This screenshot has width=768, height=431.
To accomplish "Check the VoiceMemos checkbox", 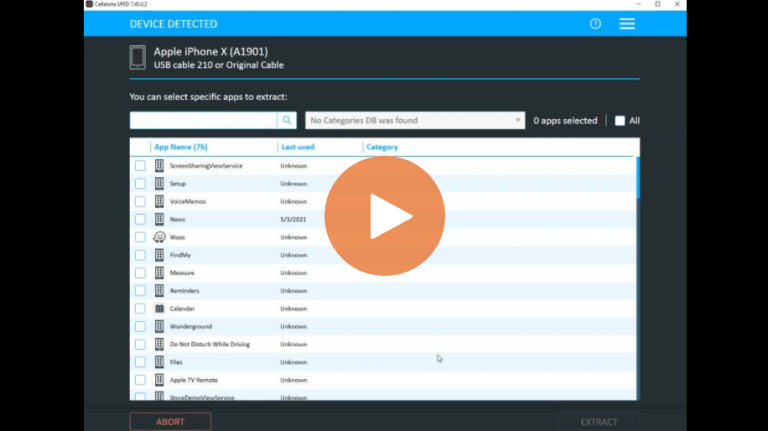I will (140, 201).
